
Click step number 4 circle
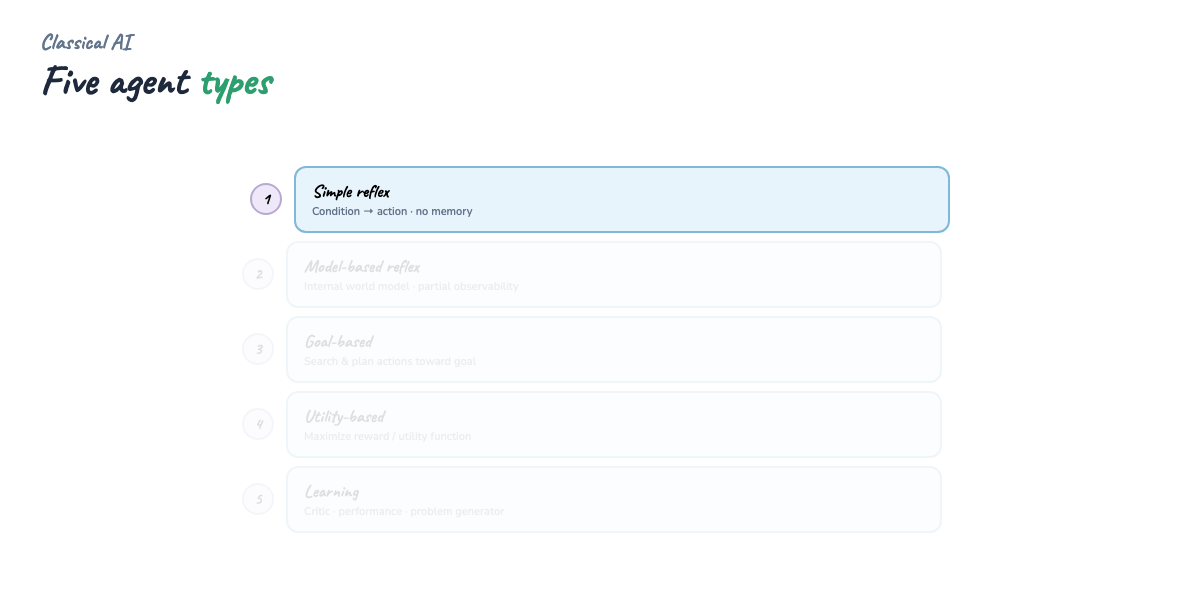click(x=259, y=424)
